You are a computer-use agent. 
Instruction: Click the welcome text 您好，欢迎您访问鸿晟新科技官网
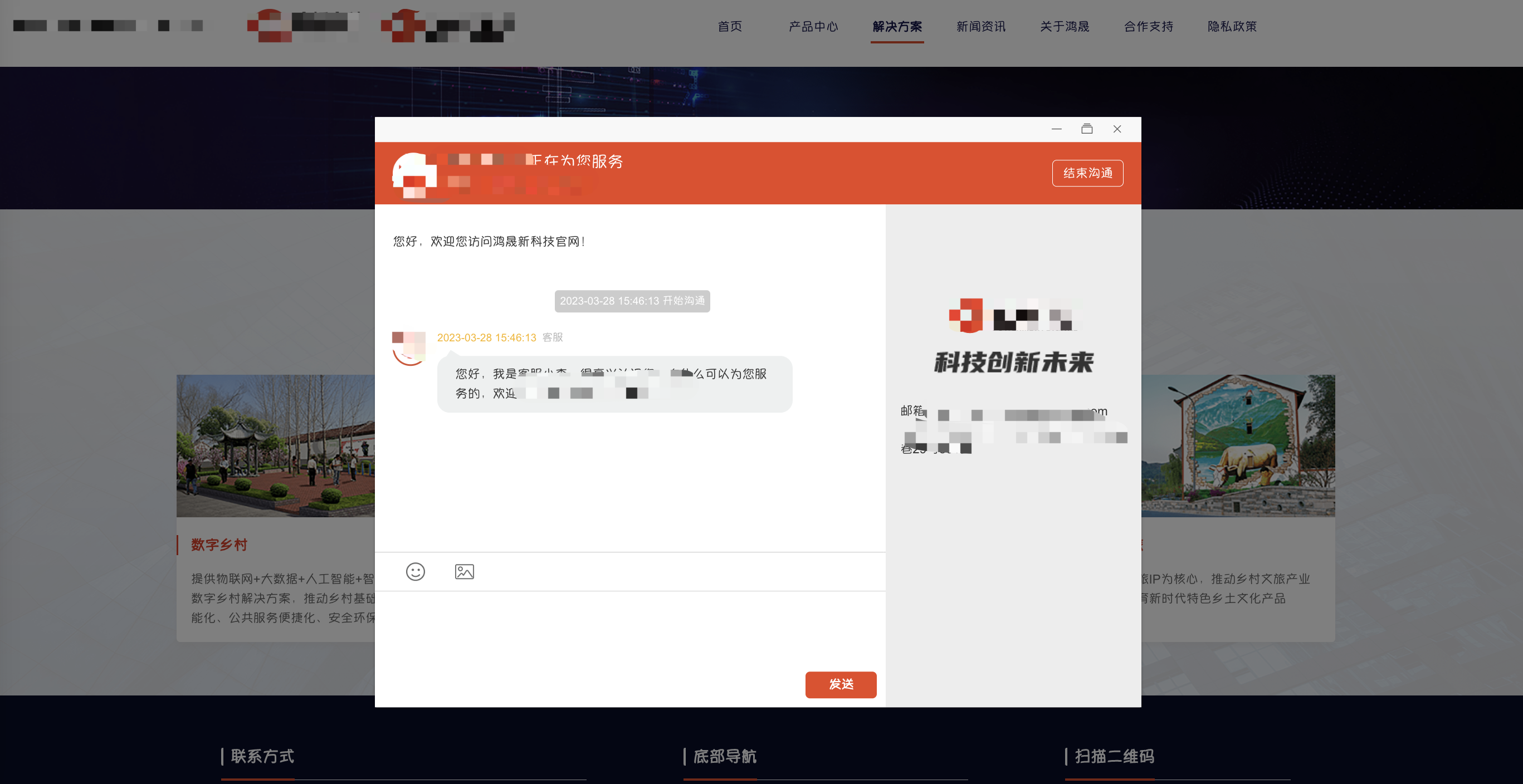(x=489, y=241)
